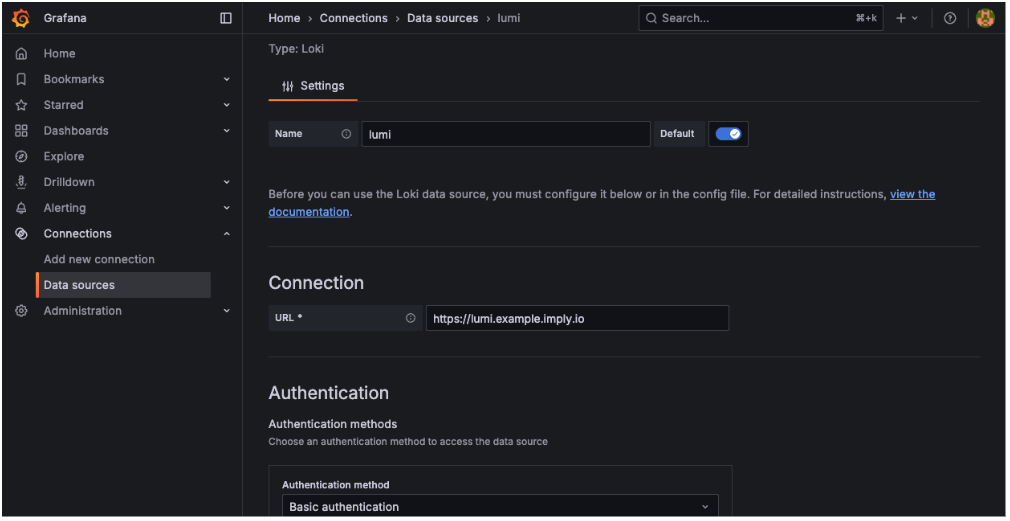Viewport: 1010px width, 521px height.
Task: Switch to the Settings tab
Action: click(x=313, y=86)
